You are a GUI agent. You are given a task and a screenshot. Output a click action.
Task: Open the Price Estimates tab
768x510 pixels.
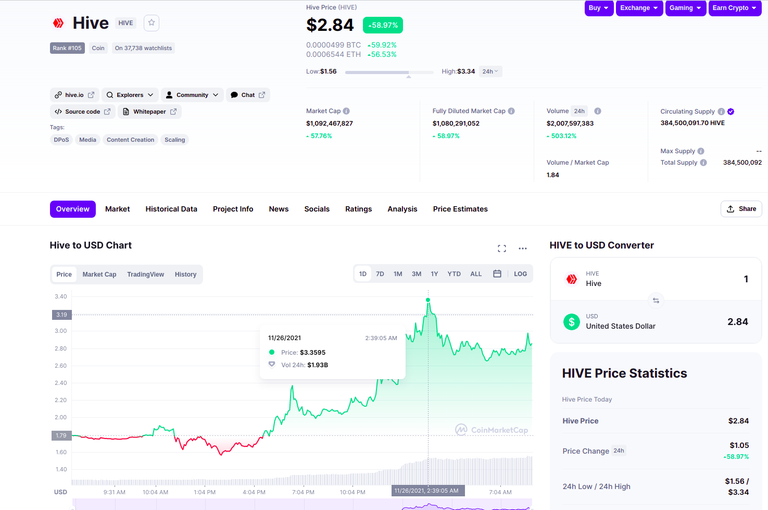pyautogui.click(x=460, y=209)
